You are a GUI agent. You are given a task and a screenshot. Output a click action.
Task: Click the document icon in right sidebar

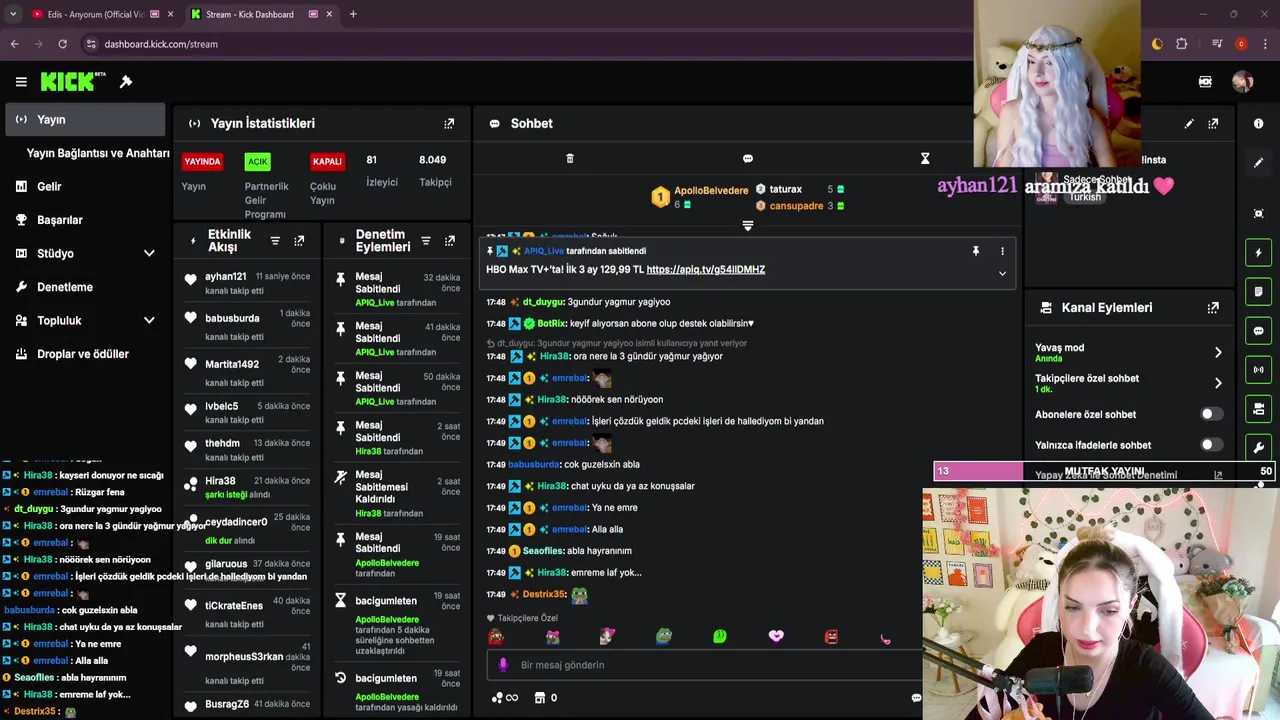1258,292
